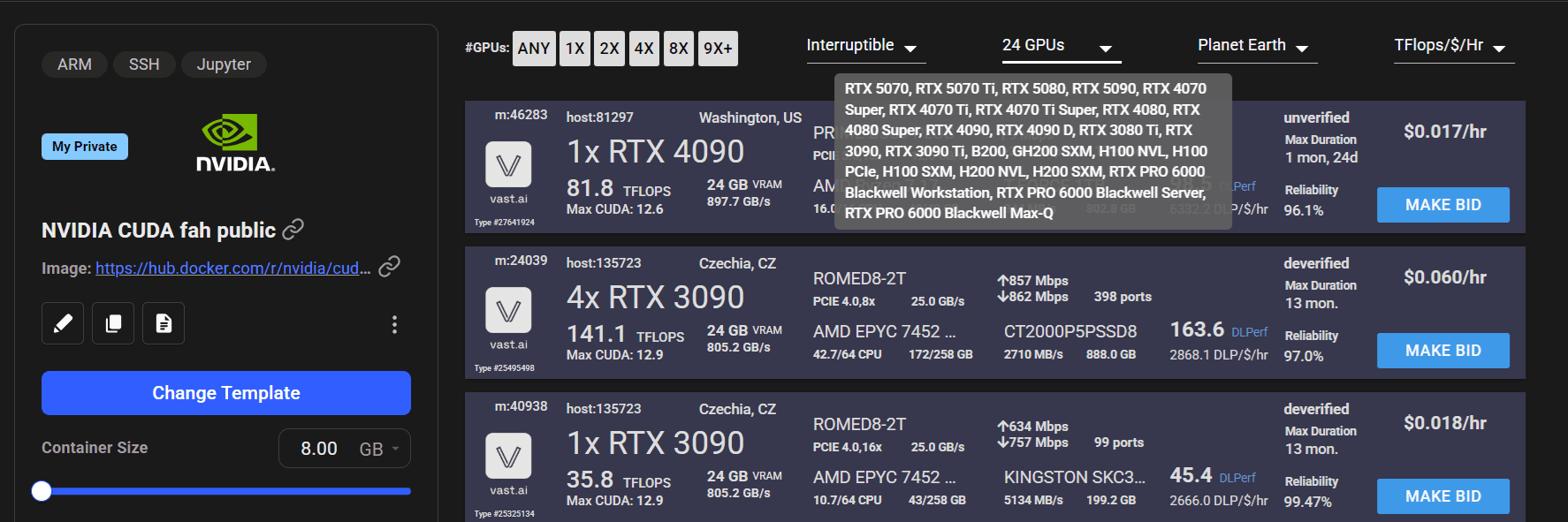Click vast.ai logo on 4x RTX 3090 listing
The height and width of the screenshot is (522, 1568).
click(x=508, y=311)
